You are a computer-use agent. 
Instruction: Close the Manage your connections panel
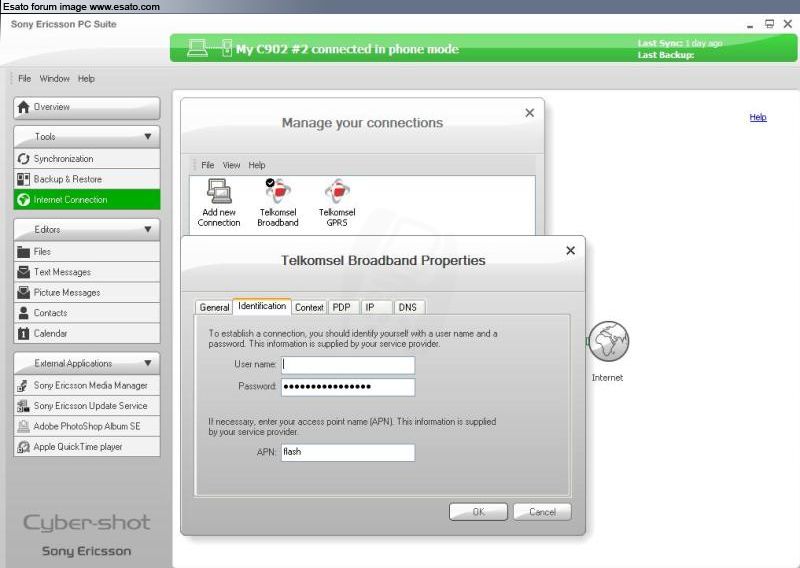(530, 113)
